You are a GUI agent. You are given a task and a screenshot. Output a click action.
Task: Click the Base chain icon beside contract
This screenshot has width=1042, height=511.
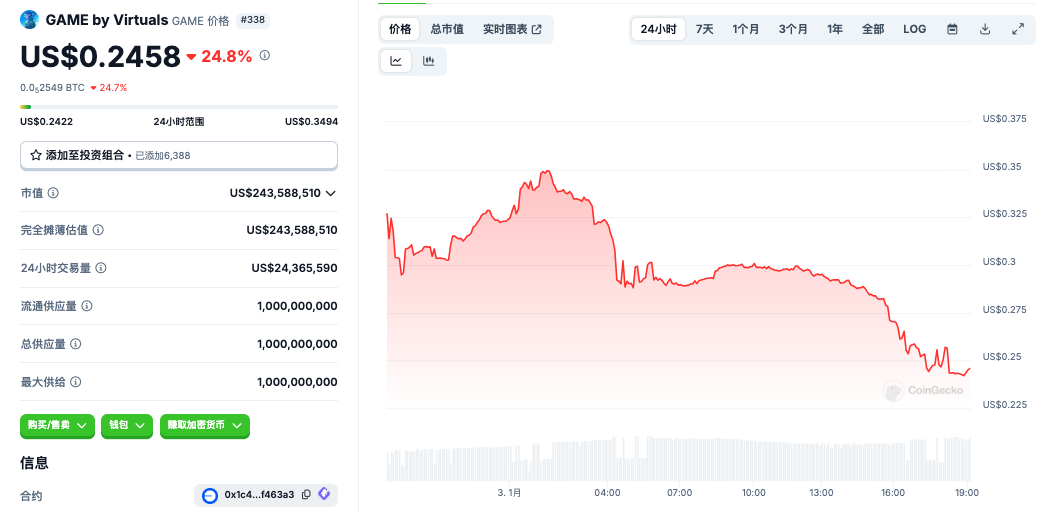coord(210,495)
